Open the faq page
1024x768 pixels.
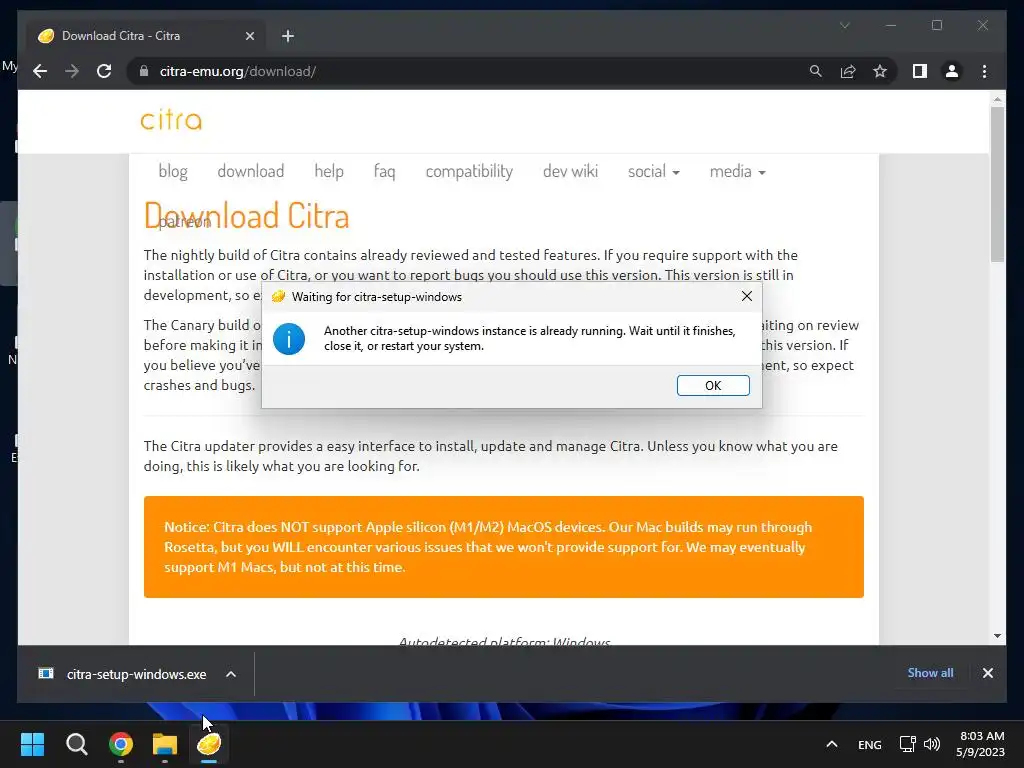click(x=384, y=171)
